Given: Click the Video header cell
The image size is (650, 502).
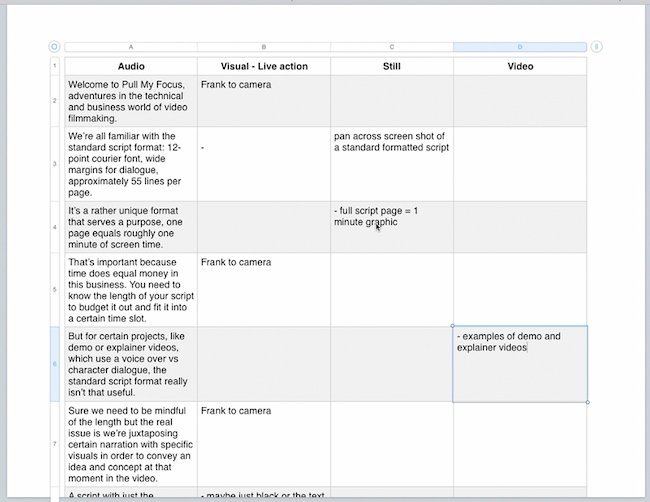Looking at the screenshot, I should (x=520, y=66).
